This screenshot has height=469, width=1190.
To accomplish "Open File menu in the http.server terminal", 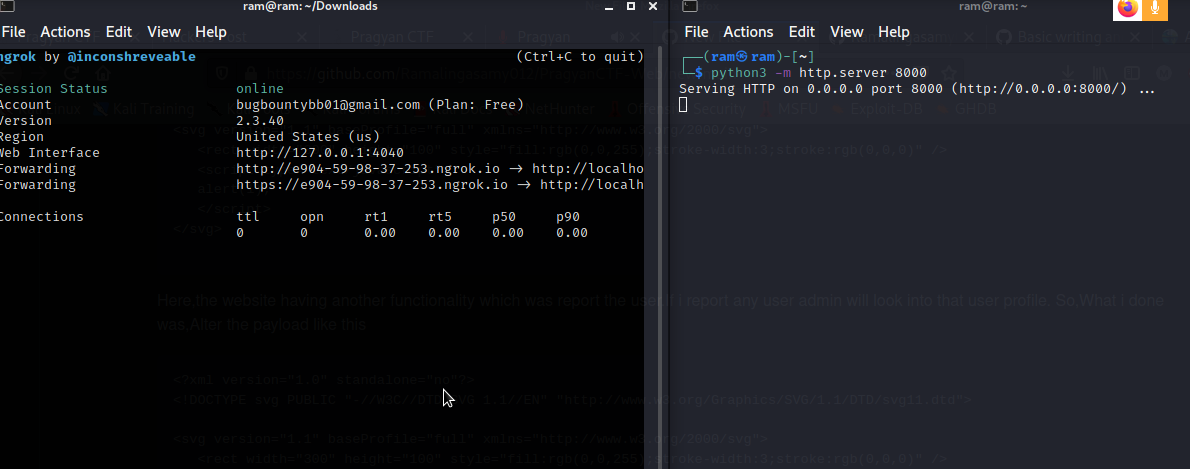I will [696, 32].
